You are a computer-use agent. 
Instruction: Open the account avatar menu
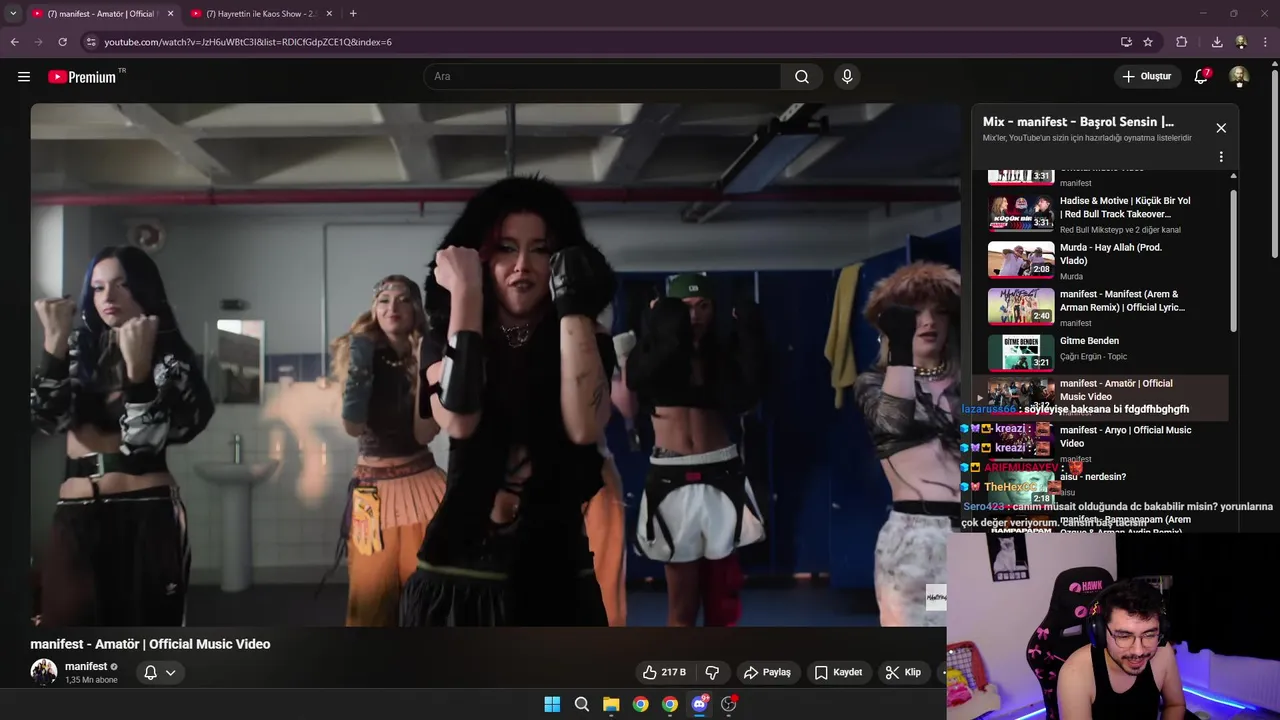(x=1239, y=76)
